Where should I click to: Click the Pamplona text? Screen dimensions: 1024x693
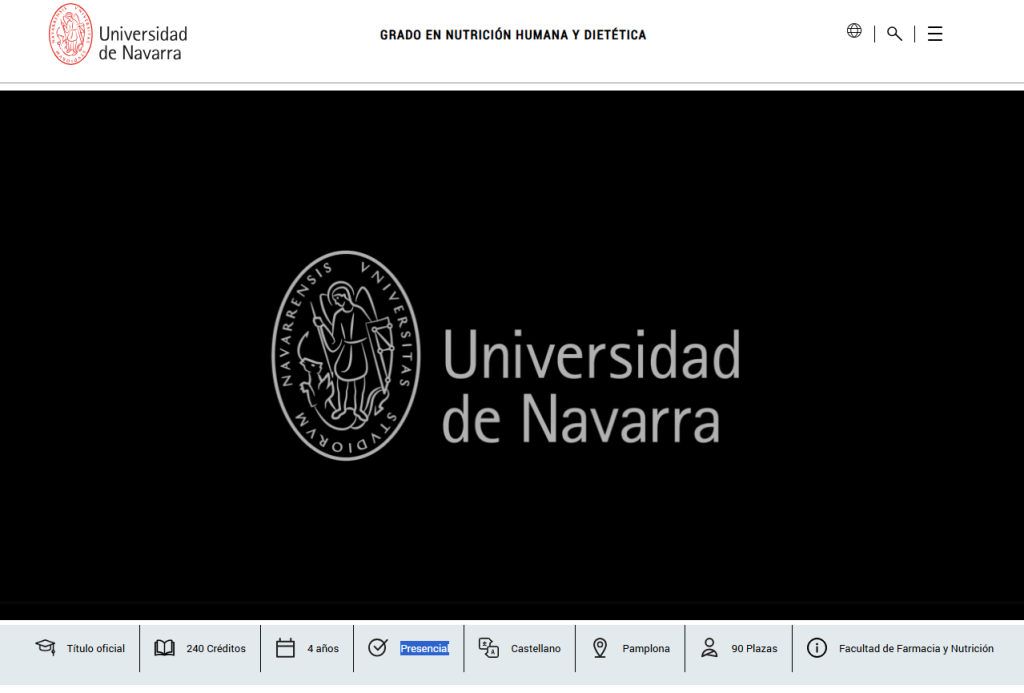coord(646,649)
